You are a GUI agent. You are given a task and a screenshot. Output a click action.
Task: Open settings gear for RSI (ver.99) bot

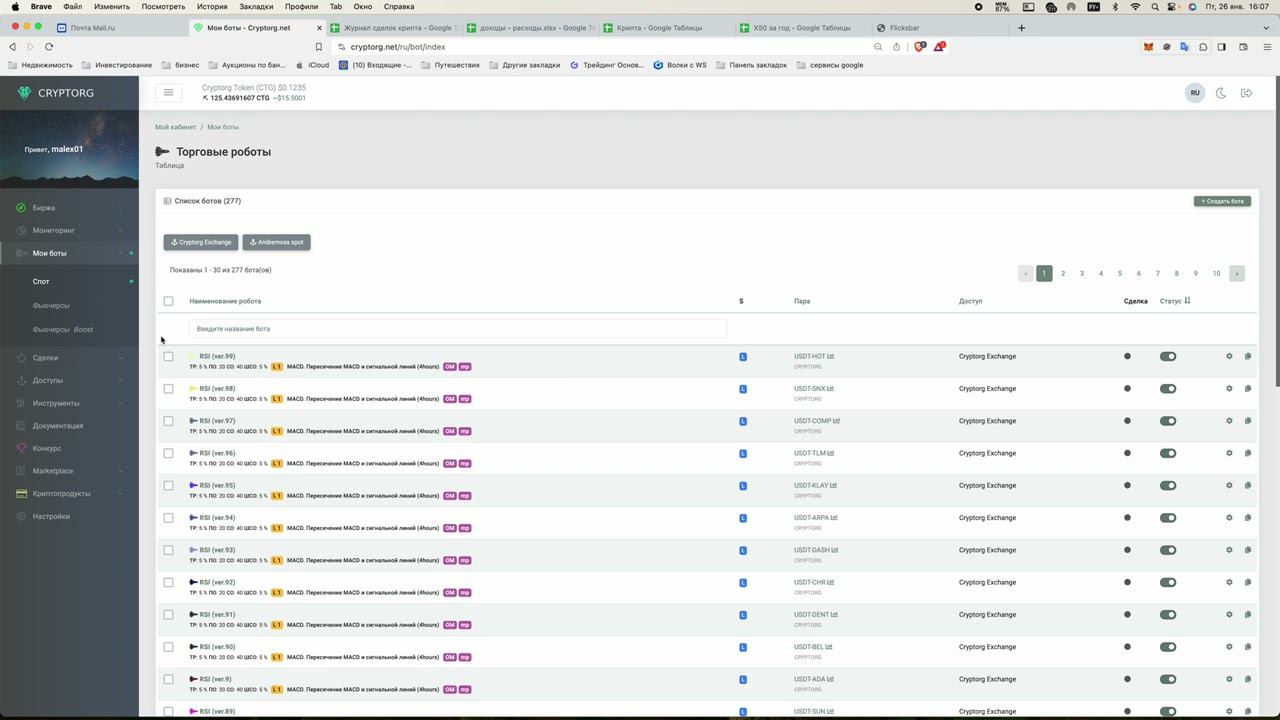(x=1229, y=356)
